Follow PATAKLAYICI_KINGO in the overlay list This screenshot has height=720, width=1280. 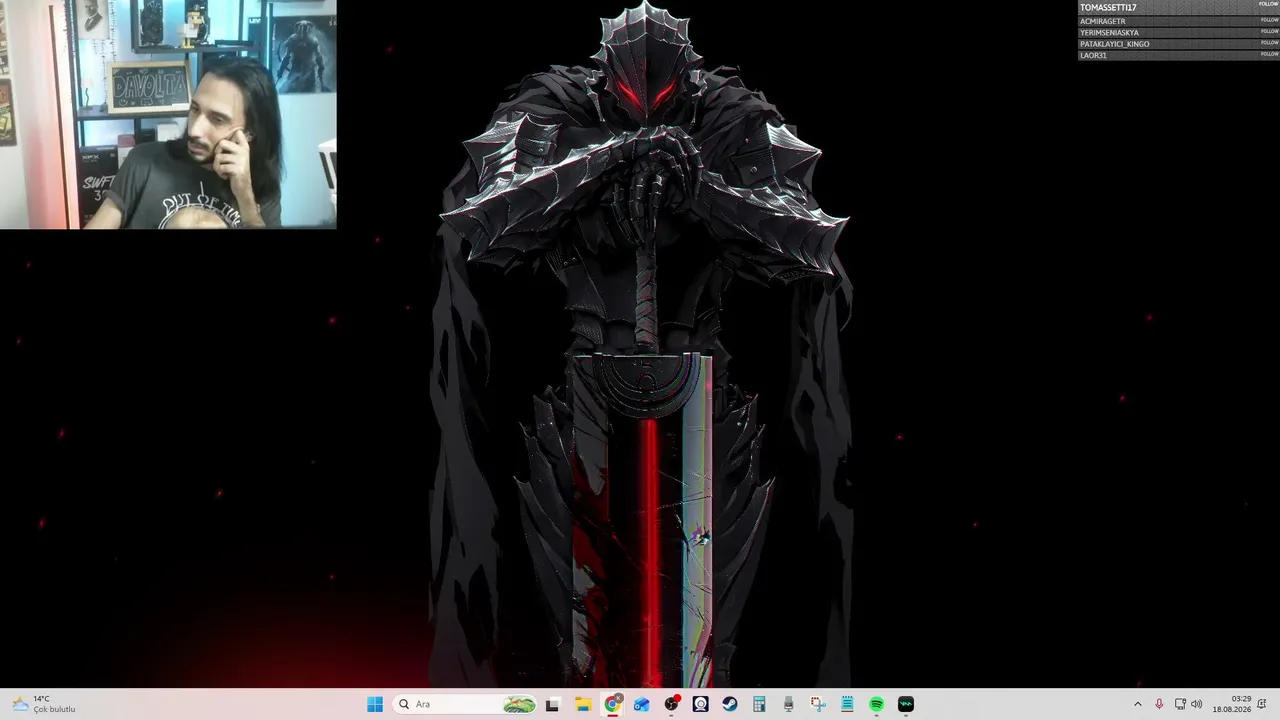coord(1269,43)
